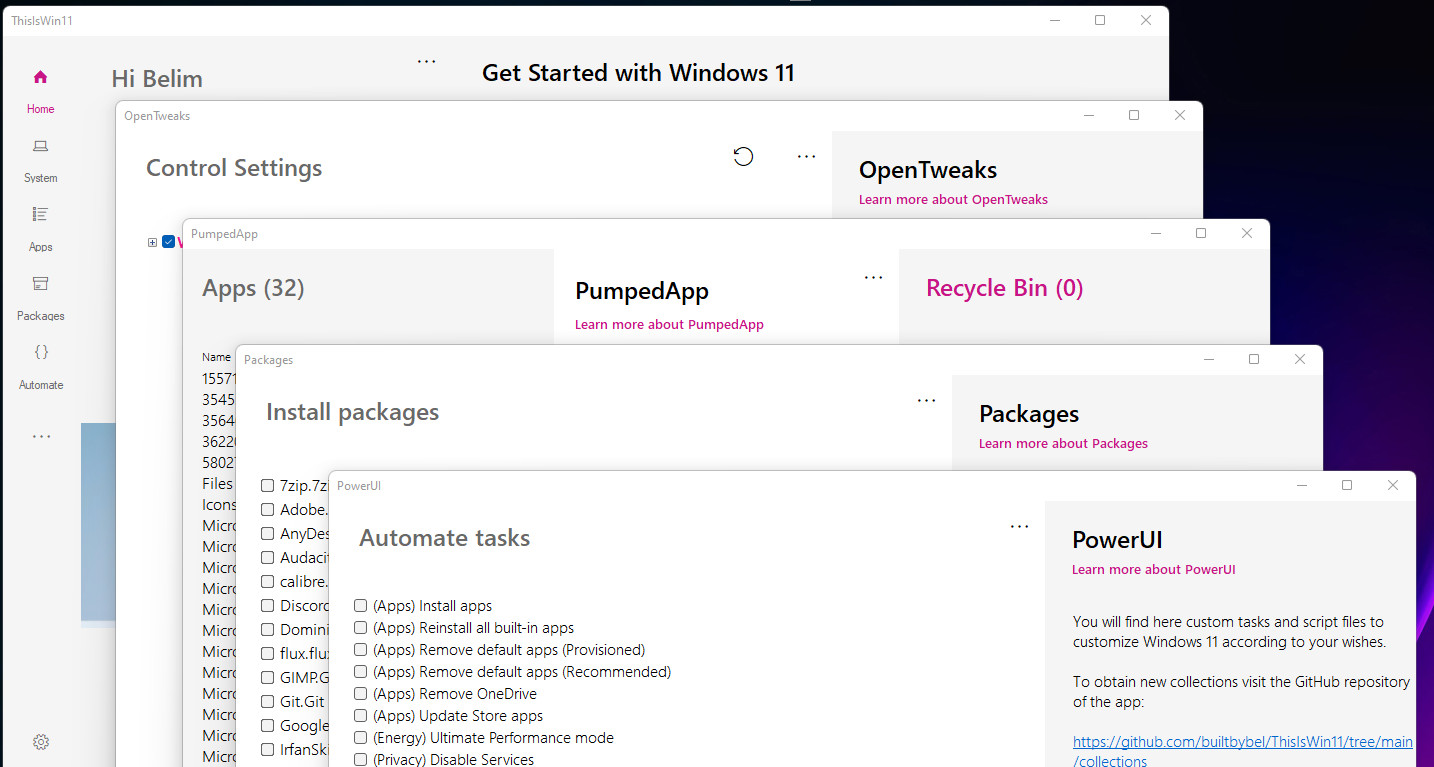
Task: Check the Adobe package checkbox
Action: click(268, 509)
